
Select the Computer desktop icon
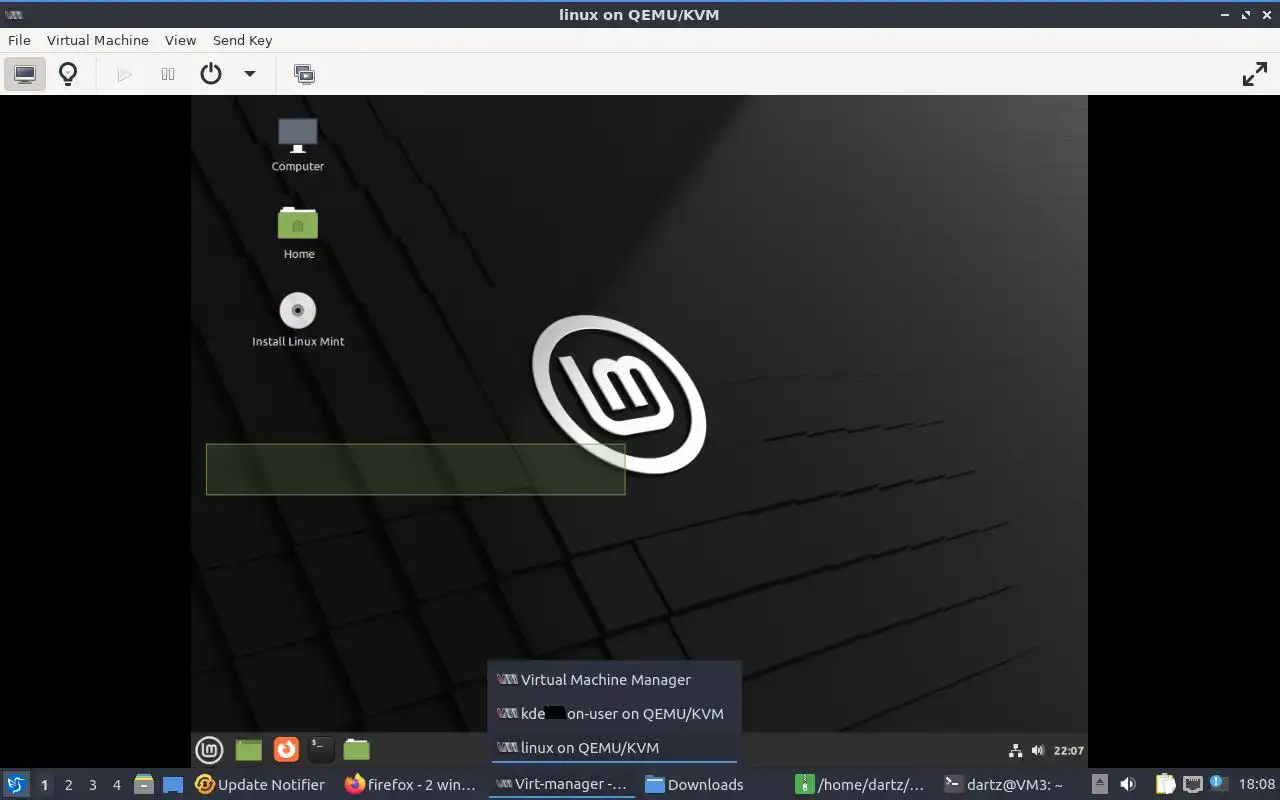tap(298, 145)
